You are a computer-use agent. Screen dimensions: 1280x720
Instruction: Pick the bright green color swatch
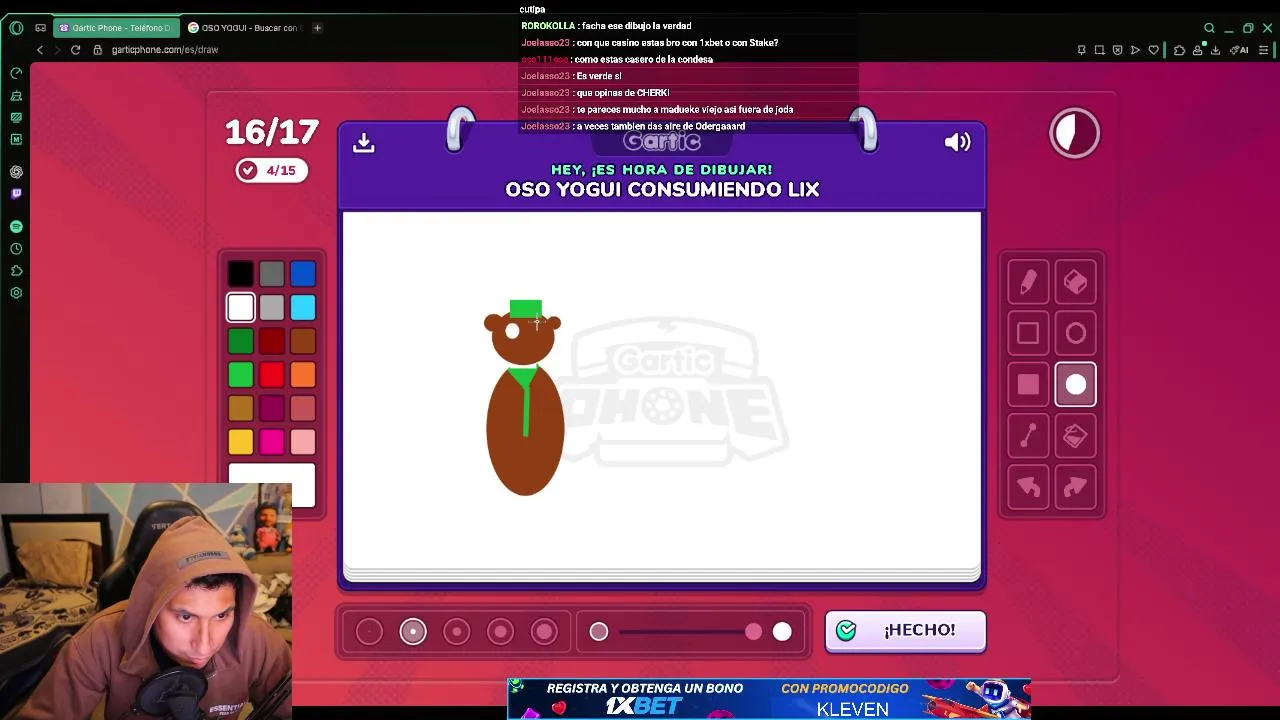[x=240, y=375]
